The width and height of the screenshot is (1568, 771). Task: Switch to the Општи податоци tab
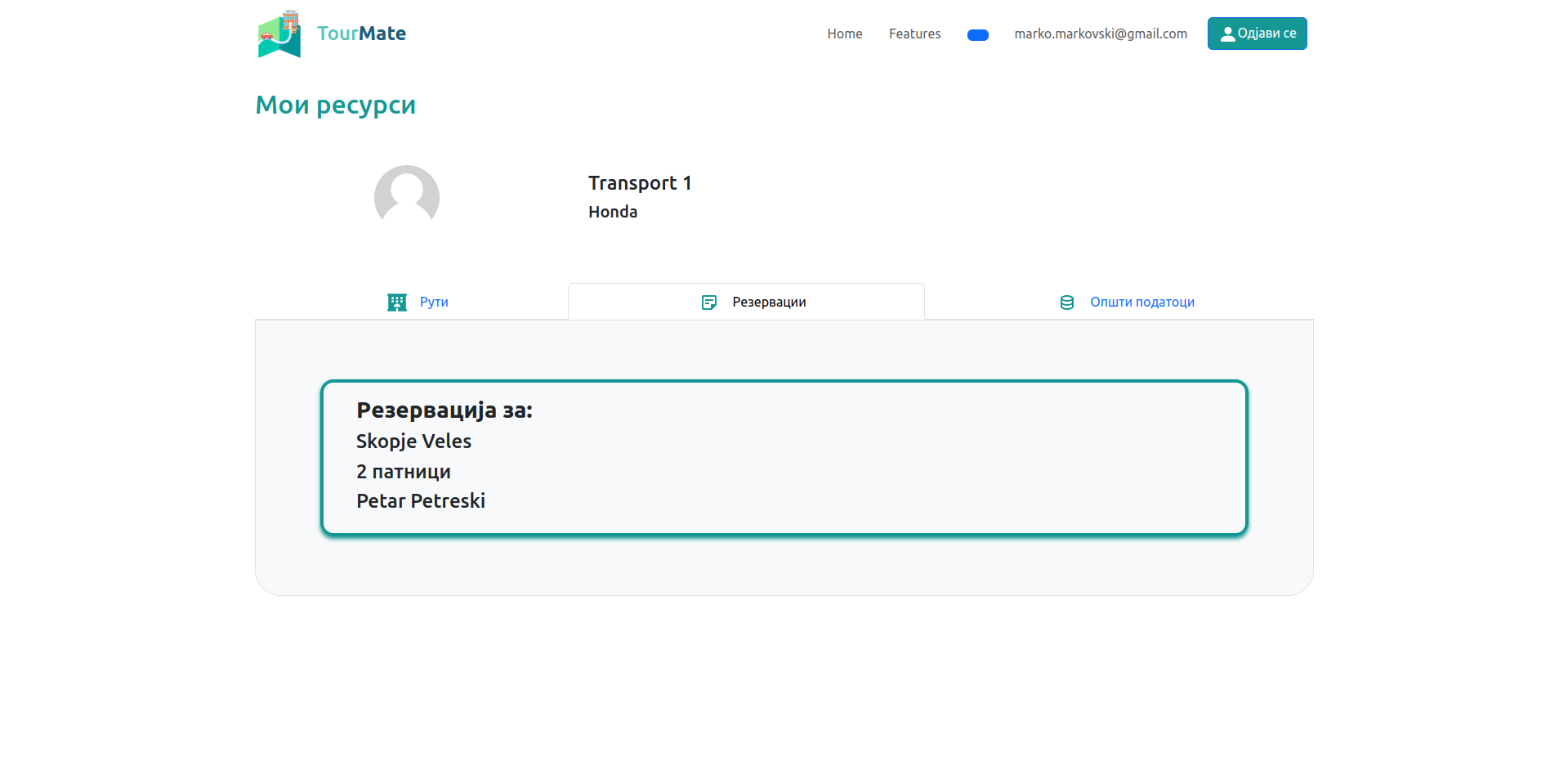pos(1141,303)
